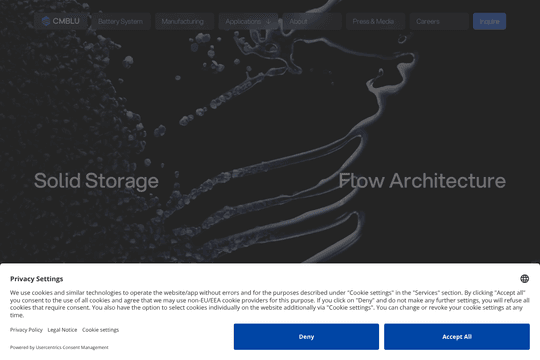The image size is (540, 360).
Task: Click Usercentrics Consent Management link
Action: click(x=72, y=347)
